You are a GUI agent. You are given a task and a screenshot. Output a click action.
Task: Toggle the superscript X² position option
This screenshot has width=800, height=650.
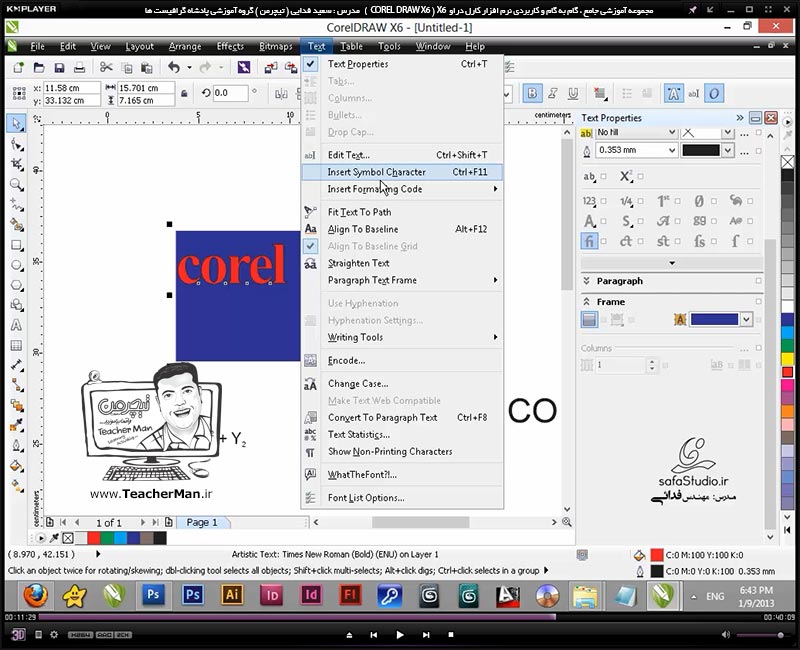click(626, 177)
